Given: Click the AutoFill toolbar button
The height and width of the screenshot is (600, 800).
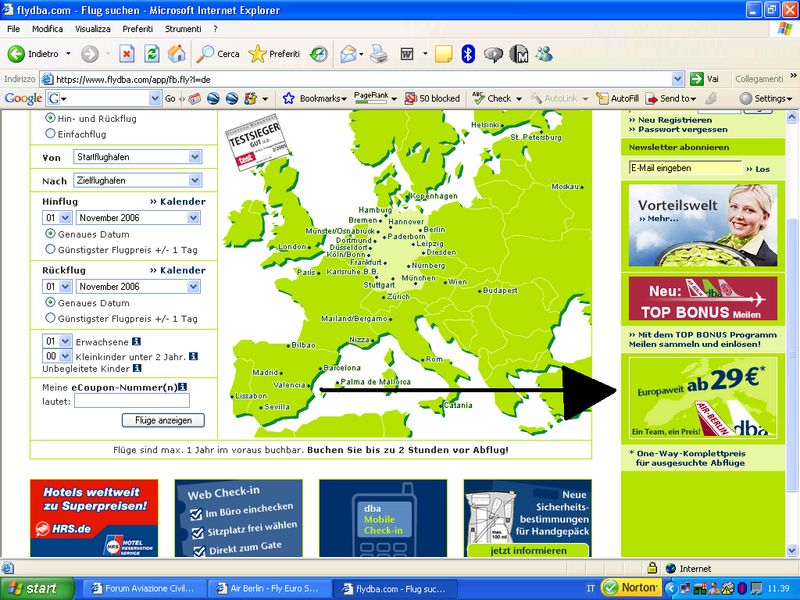Looking at the screenshot, I should pos(618,98).
